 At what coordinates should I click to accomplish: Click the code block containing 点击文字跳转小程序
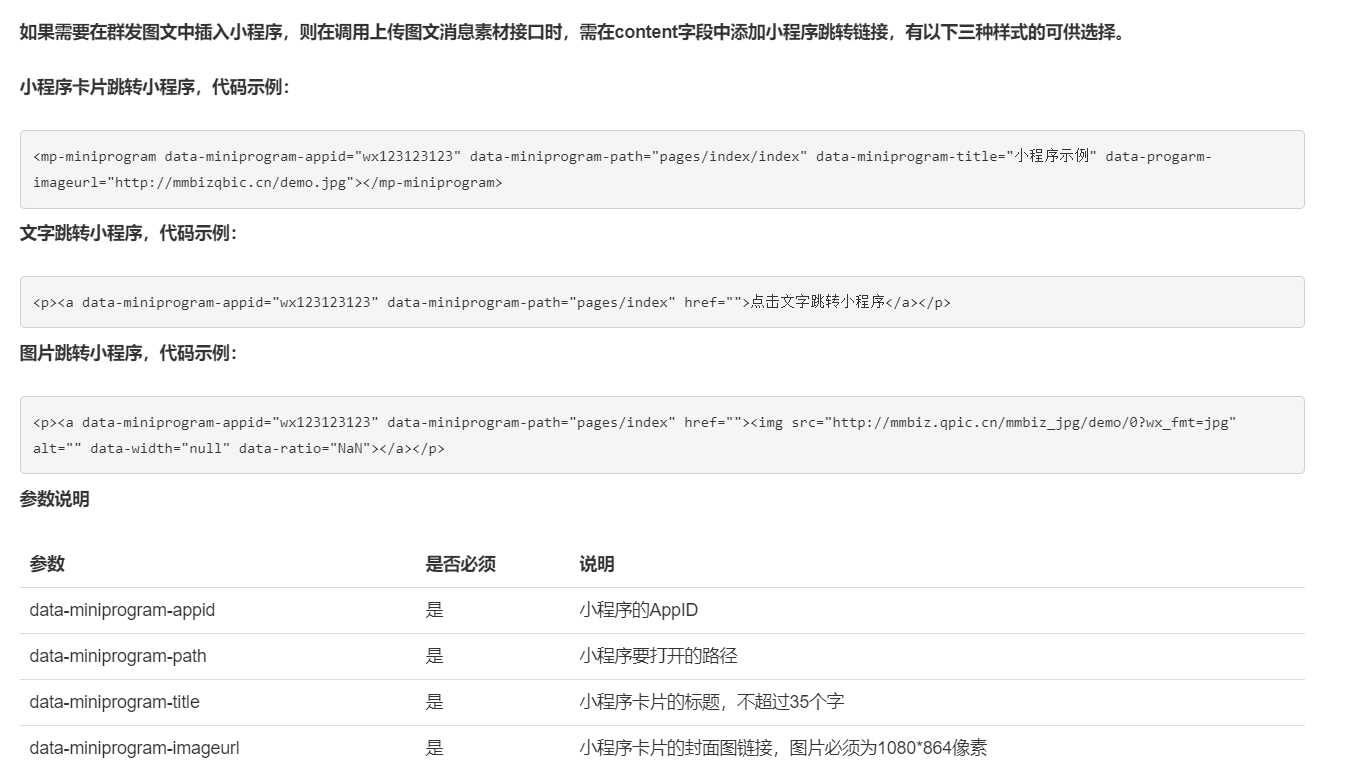(x=662, y=302)
